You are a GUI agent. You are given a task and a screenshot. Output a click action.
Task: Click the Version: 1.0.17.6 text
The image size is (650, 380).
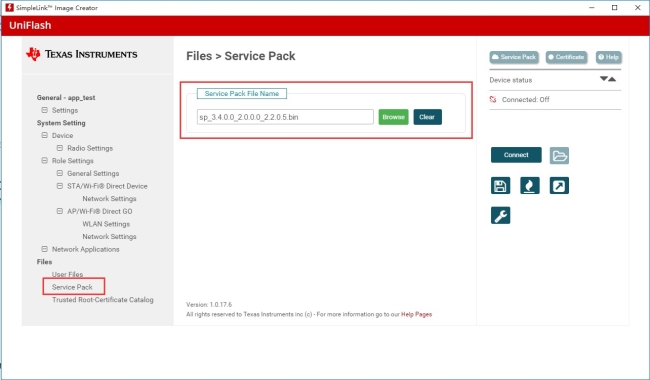(x=209, y=305)
